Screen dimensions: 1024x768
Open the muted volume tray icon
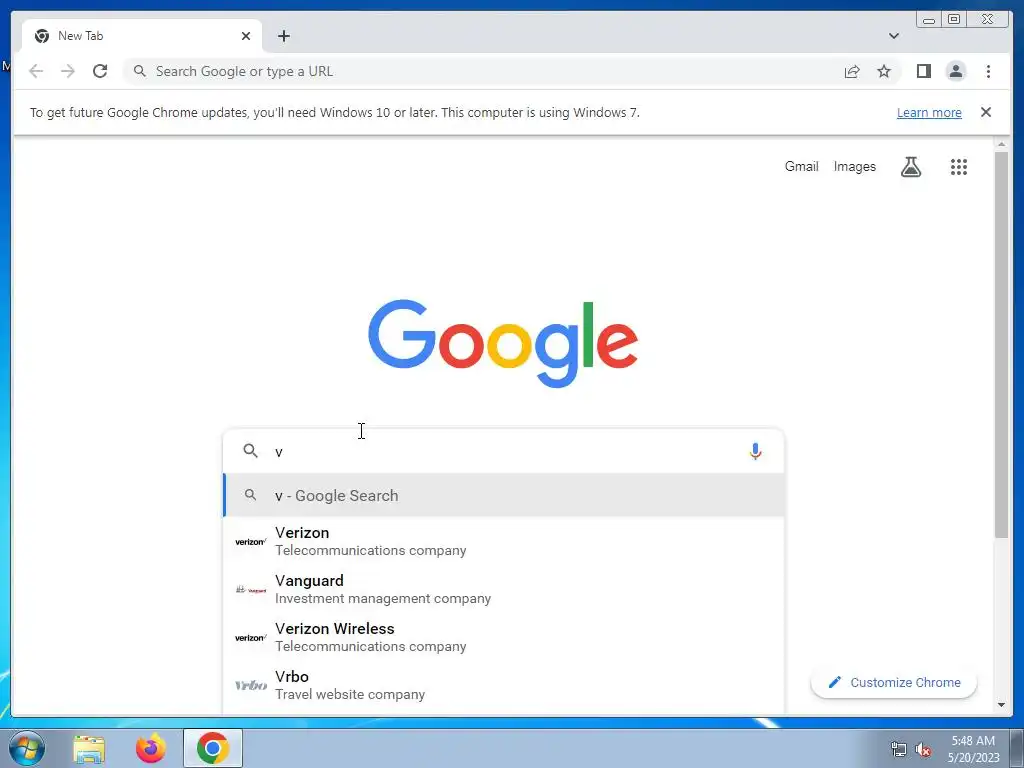tap(923, 750)
